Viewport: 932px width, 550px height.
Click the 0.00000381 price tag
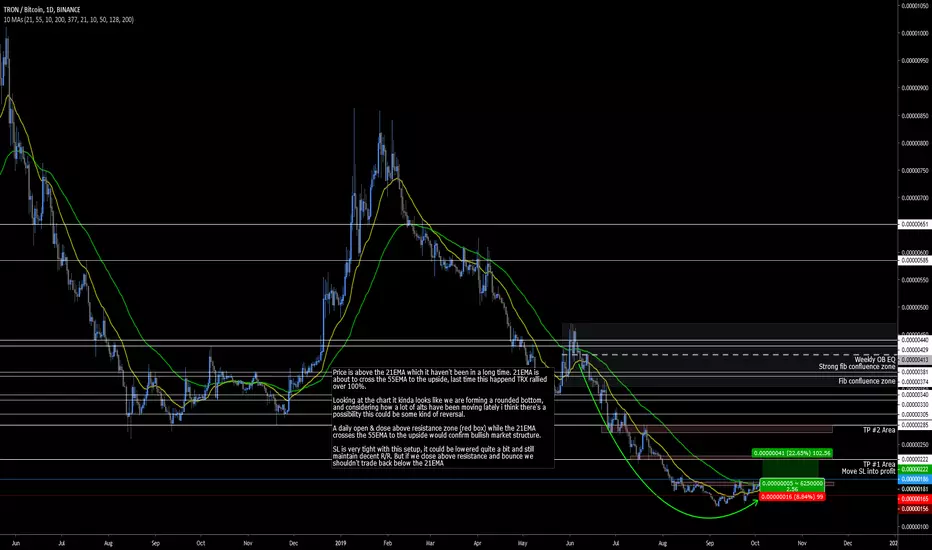coord(915,372)
